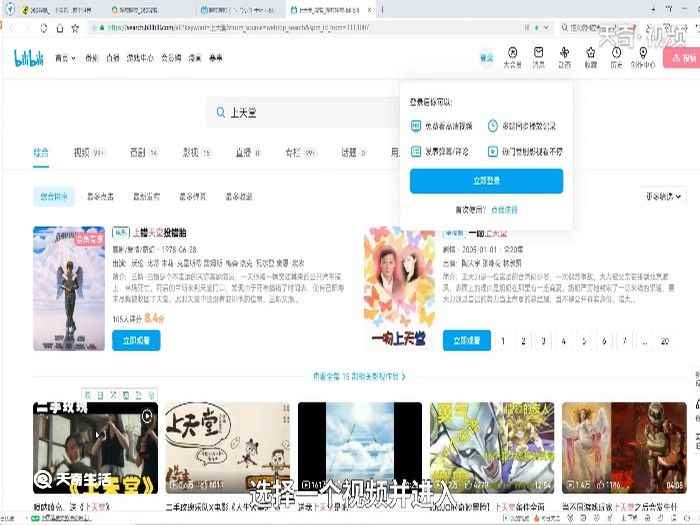Open 会员购 in the top navigation

tap(171, 58)
